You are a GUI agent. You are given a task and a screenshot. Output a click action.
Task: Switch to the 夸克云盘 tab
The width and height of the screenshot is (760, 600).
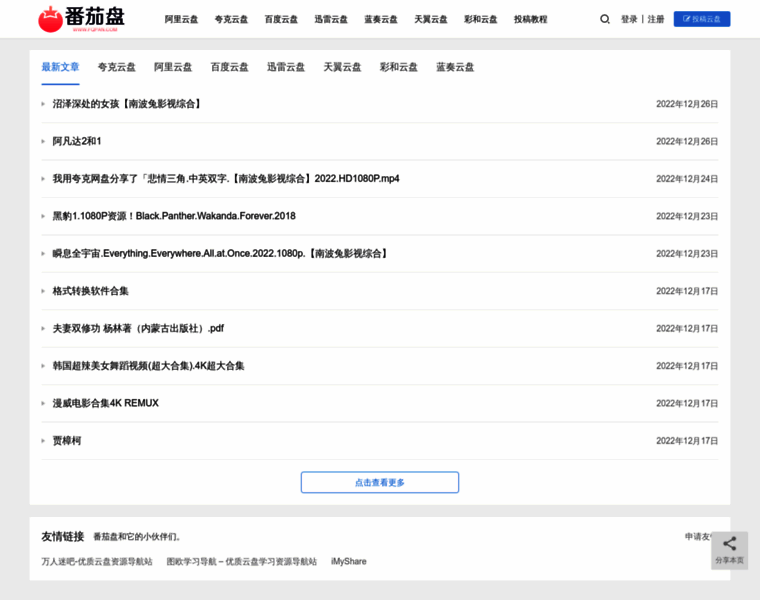(117, 67)
